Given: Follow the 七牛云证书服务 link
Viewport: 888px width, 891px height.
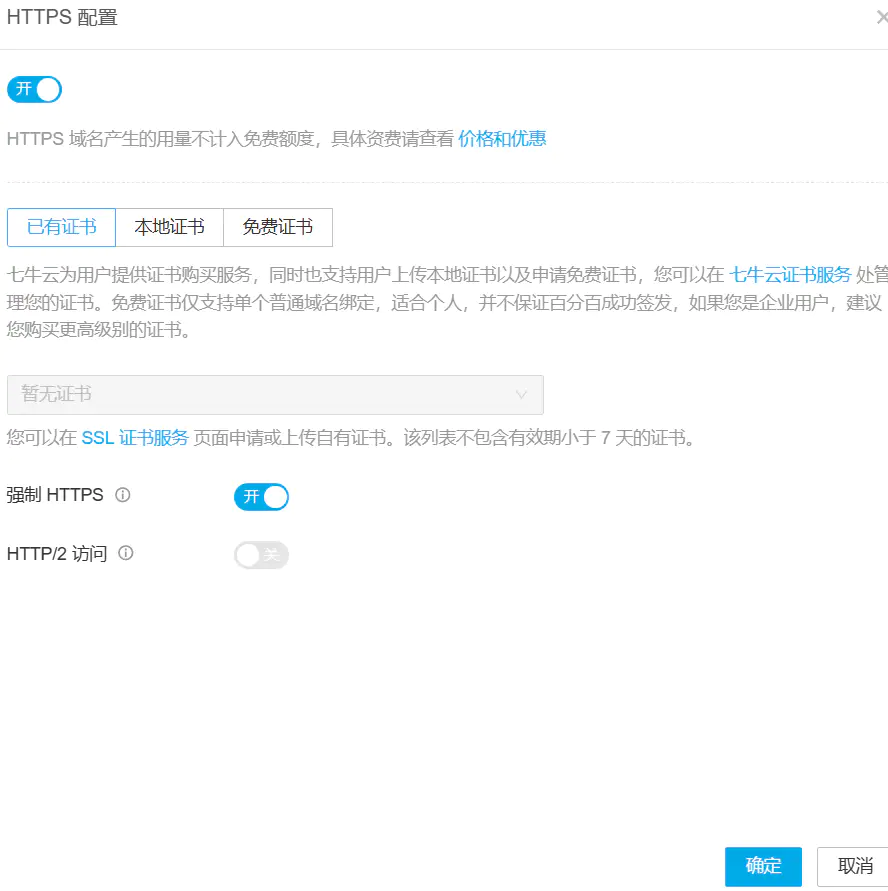Looking at the screenshot, I should (790, 275).
